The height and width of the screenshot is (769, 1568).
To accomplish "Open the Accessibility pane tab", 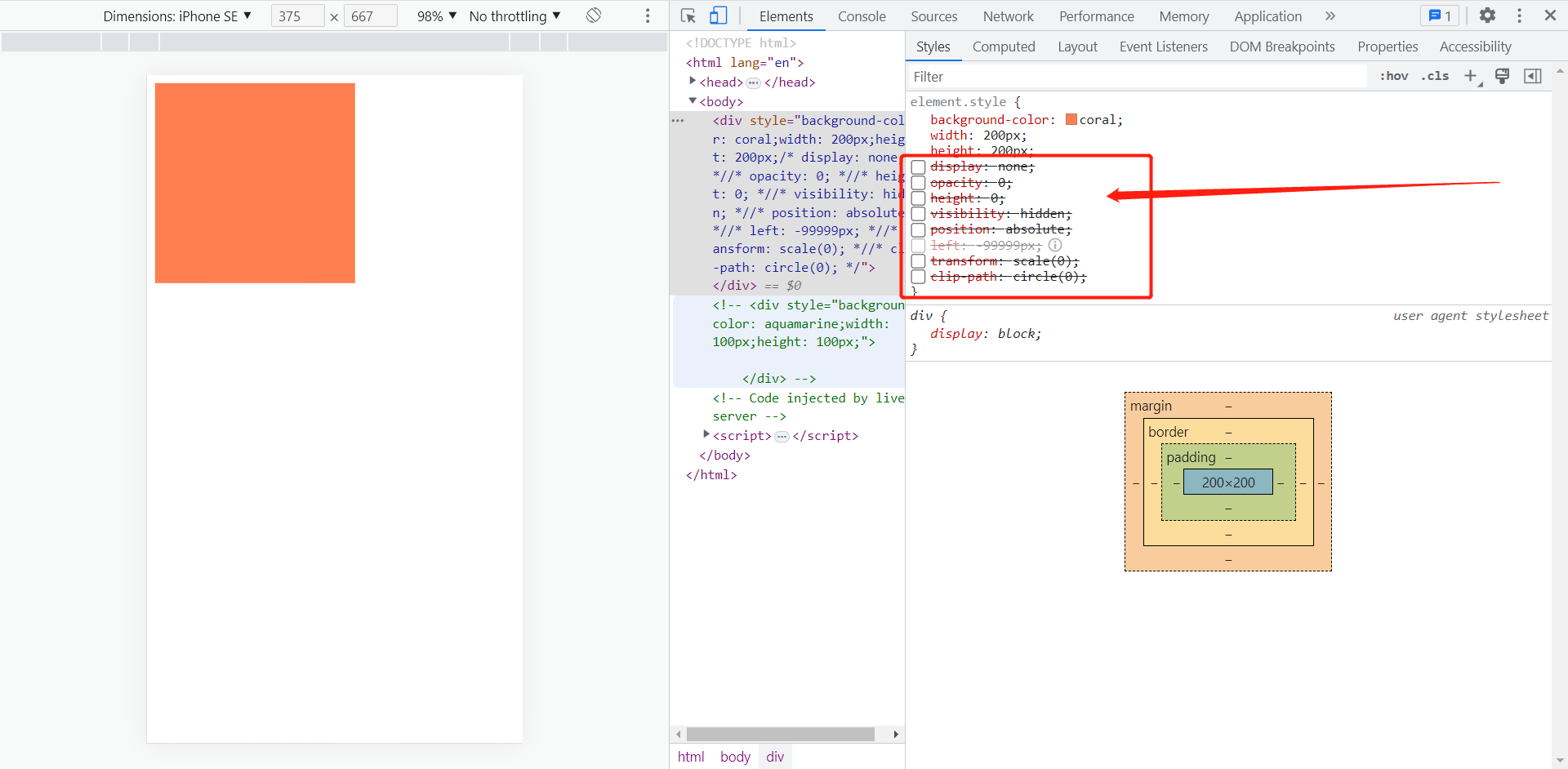I will tap(1476, 47).
